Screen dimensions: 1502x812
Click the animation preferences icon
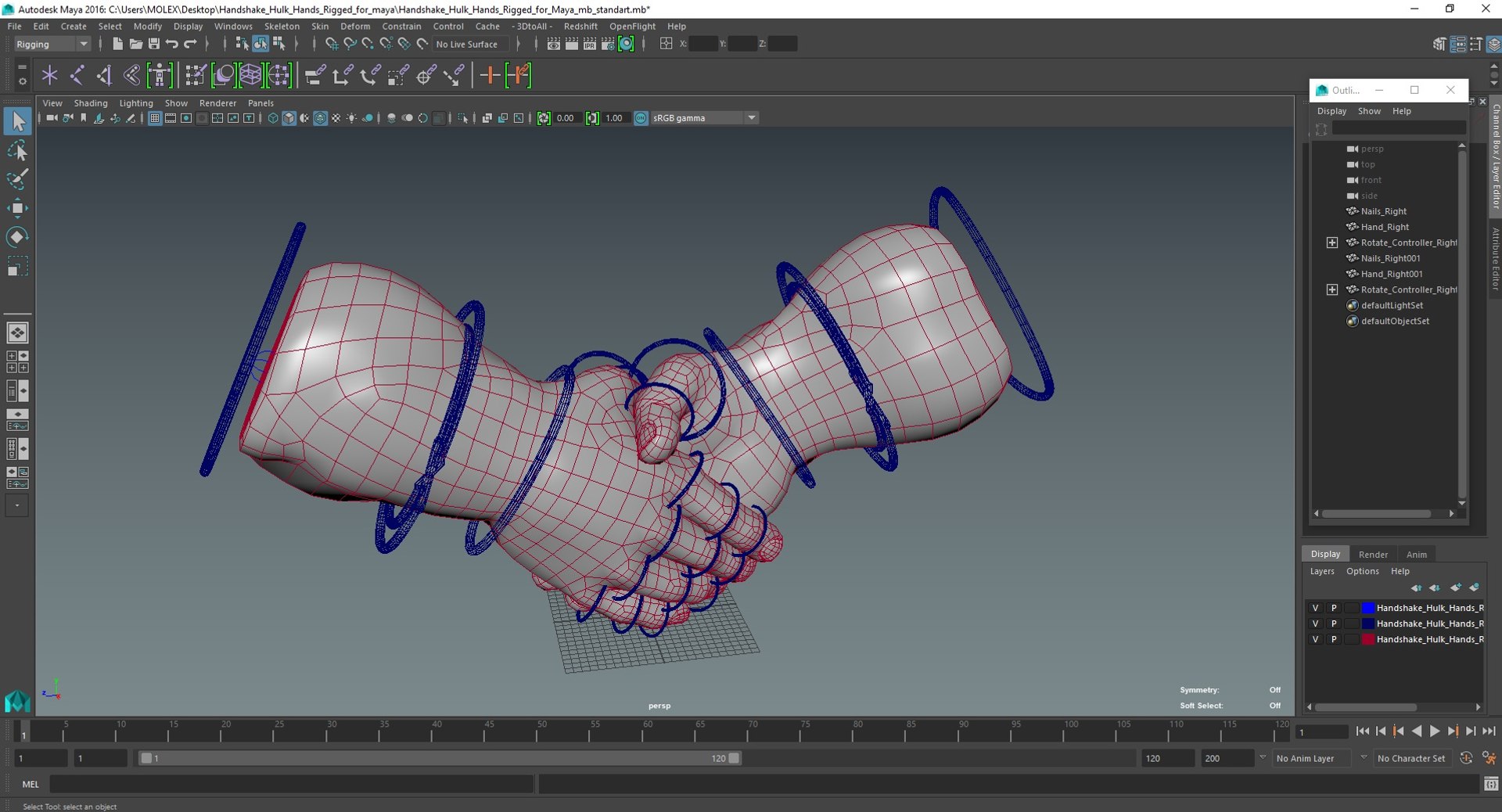coord(1489,758)
